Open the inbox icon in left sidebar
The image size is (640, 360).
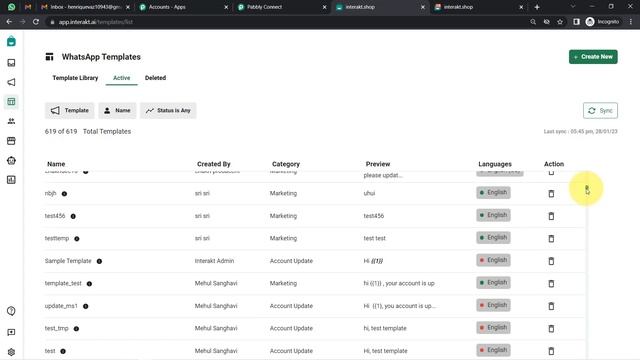click(x=11, y=63)
